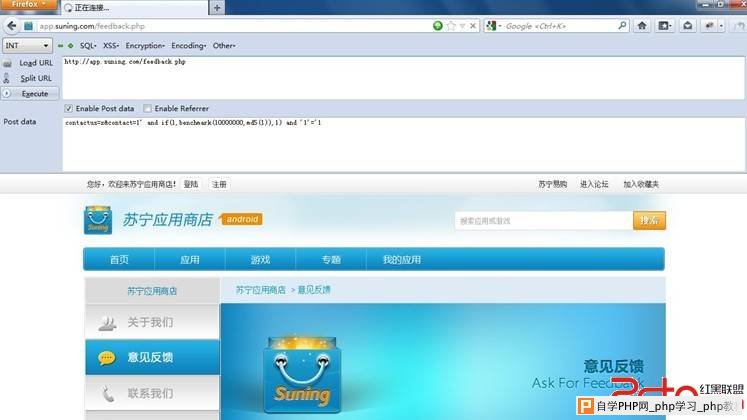
Task: Click the 搜索应用或游戏 search field
Action: click(544, 221)
